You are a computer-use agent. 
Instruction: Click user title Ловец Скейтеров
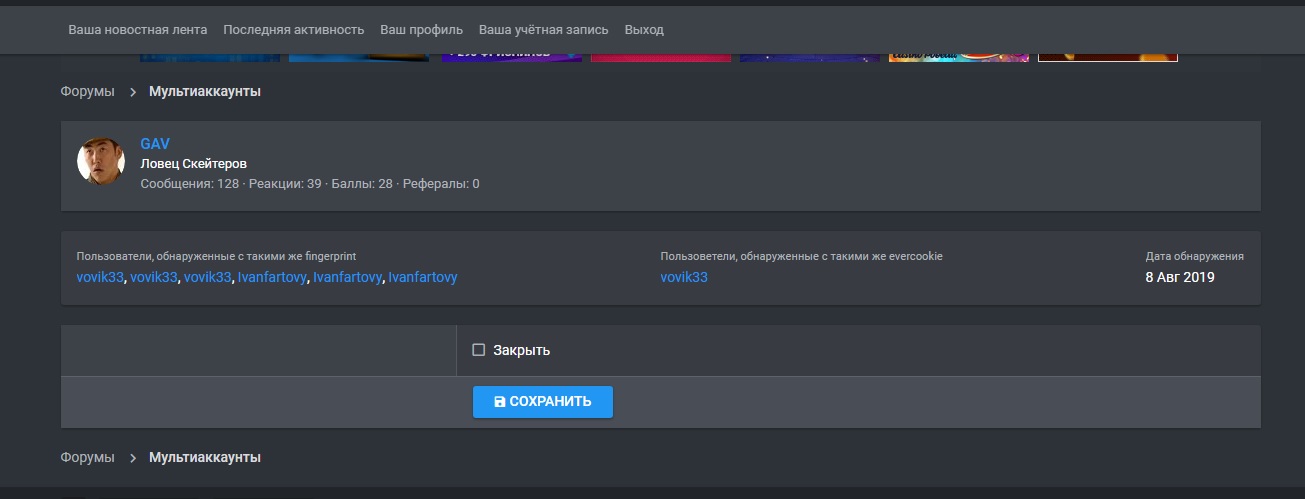pyautogui.click(x=194, y=163)
